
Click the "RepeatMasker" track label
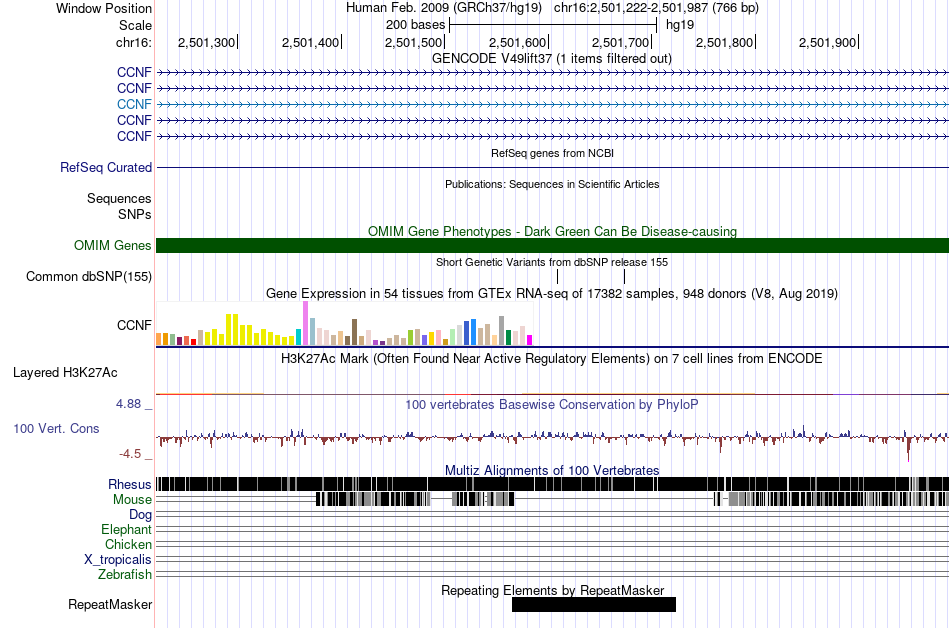point(110,604)
